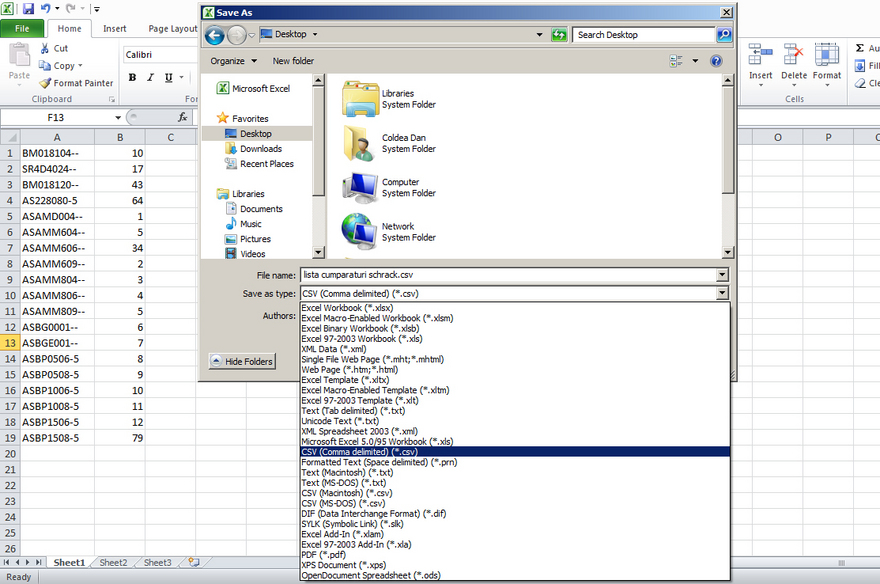Screen dimensions: 880x584
Task: Choose CSV (MS-DOS) (*.csv) file type
Action: [515, 503]
